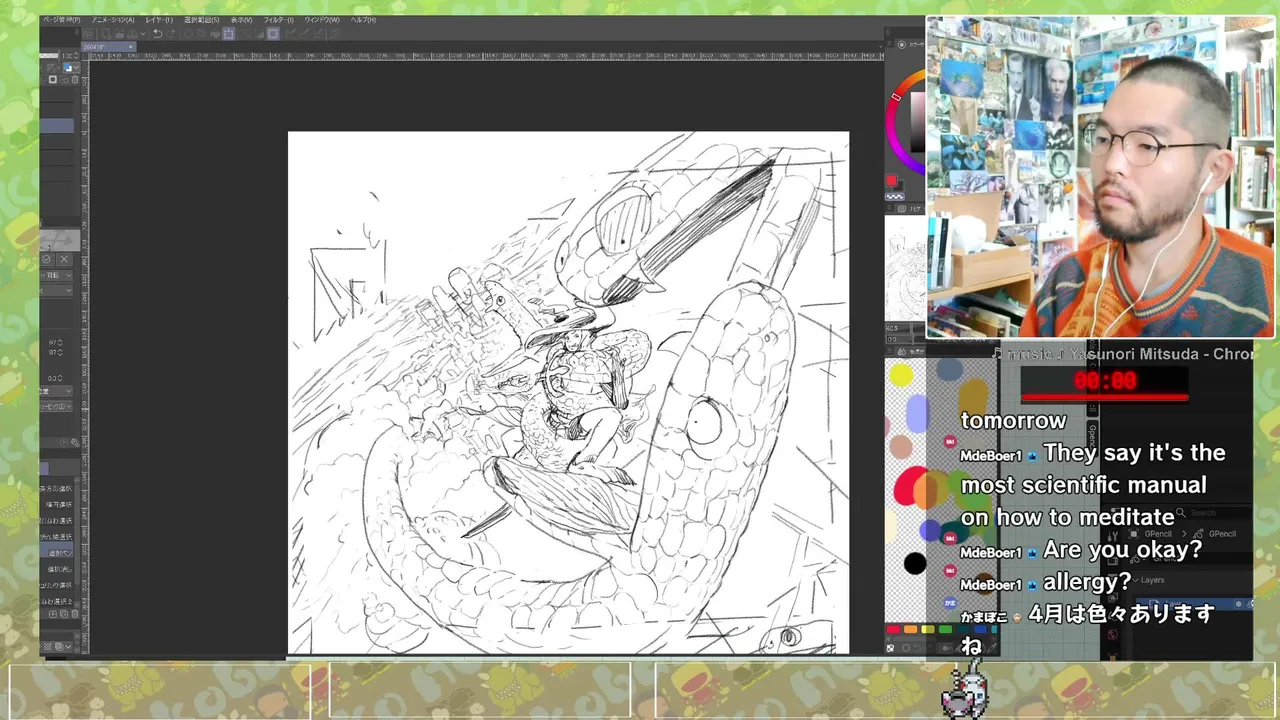Image resolution: width=1280 pixels, height=720 pixels.
Task: Click the CLIP STUDIO launcher icon in command bar
Action: click(x=89, y=34)
